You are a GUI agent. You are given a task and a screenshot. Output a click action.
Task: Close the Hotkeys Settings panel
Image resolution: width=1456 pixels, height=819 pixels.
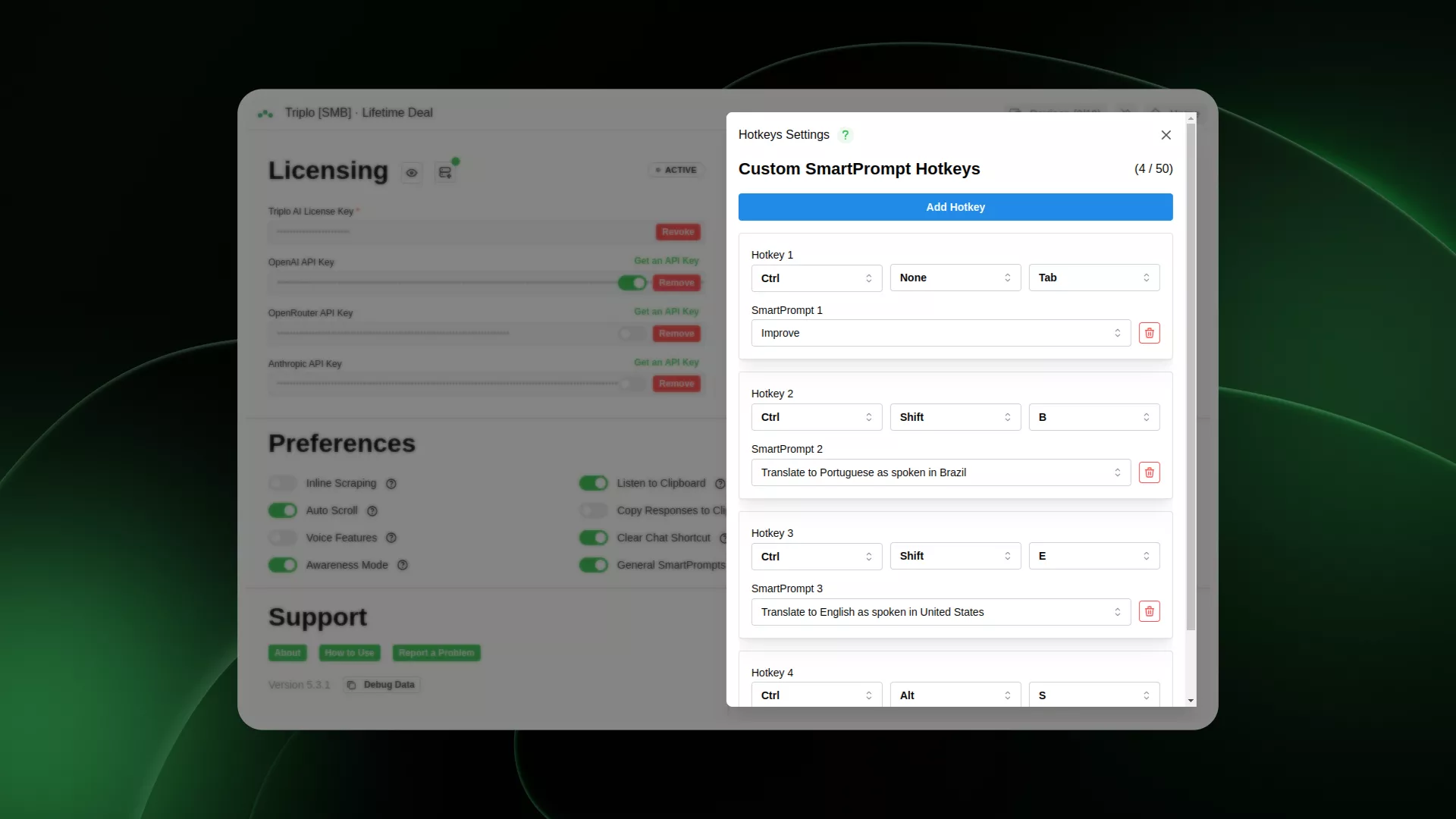click(x=1166, y=135)
